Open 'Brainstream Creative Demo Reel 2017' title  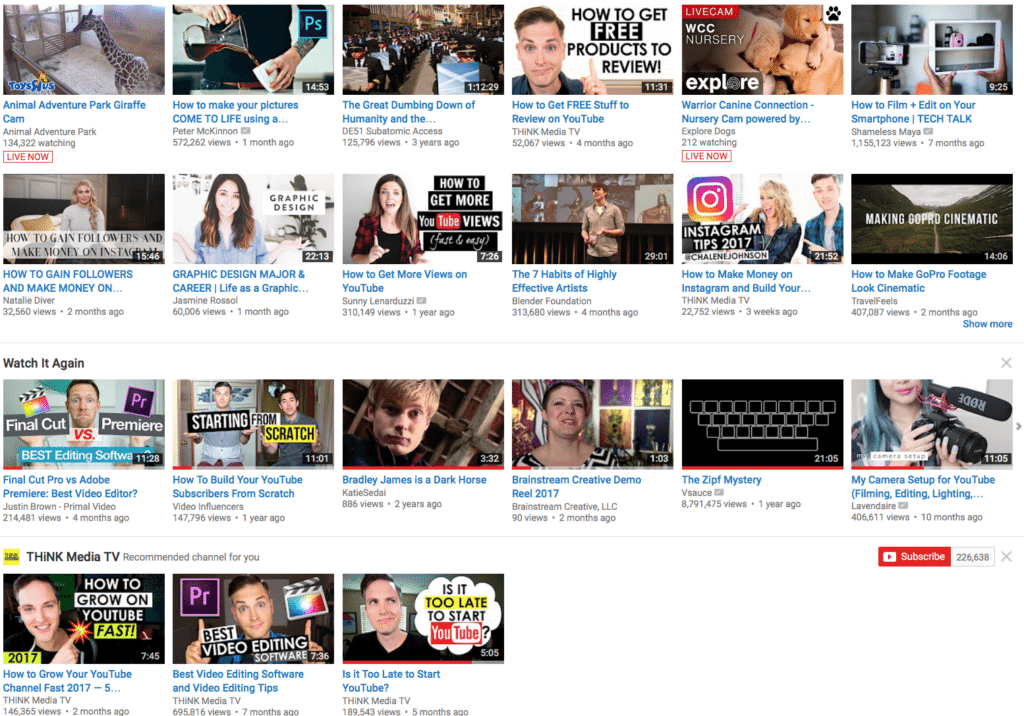click(577, 487)
